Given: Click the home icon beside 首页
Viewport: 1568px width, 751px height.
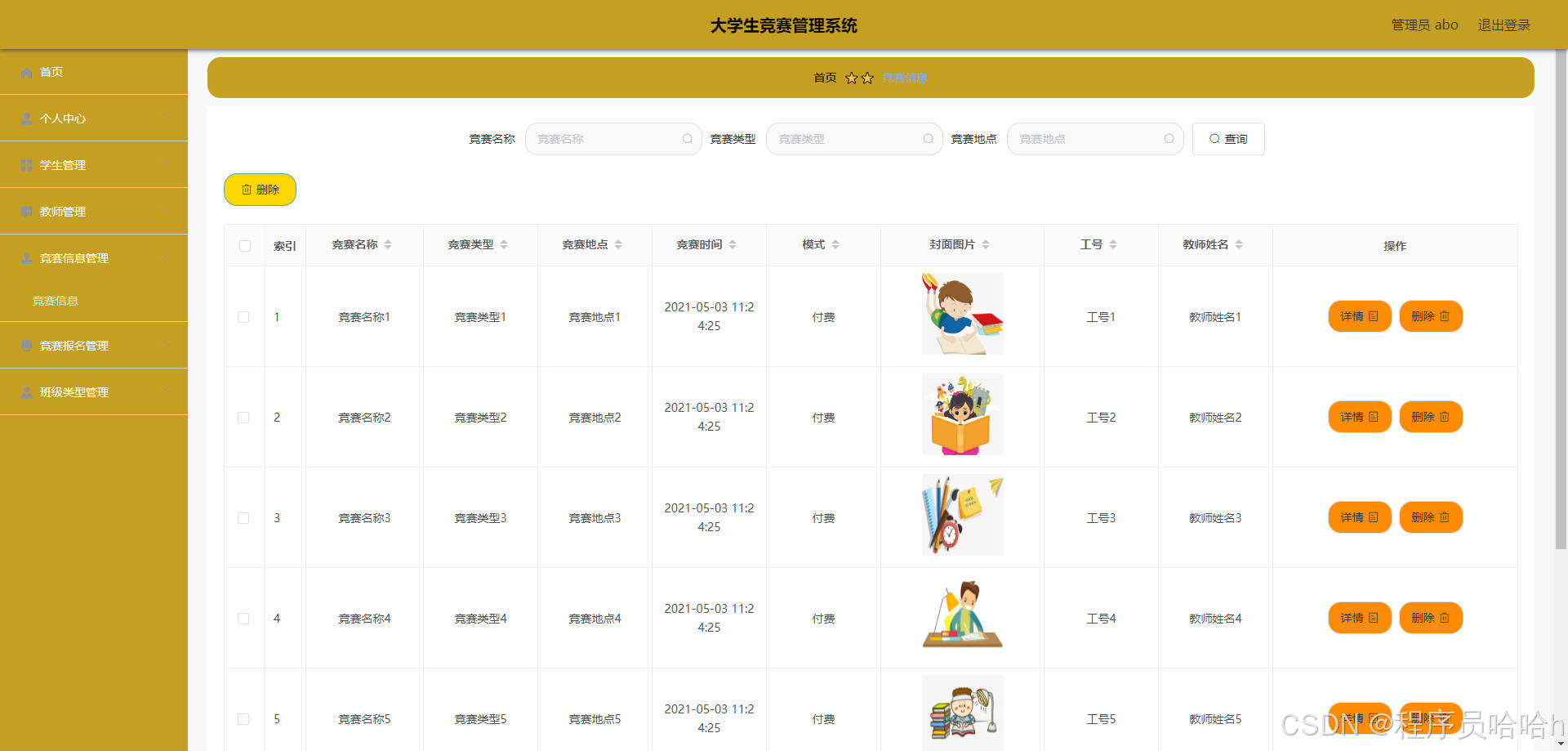Looking at the screenshot, I should pyautogui.click(x=26, y=73).
